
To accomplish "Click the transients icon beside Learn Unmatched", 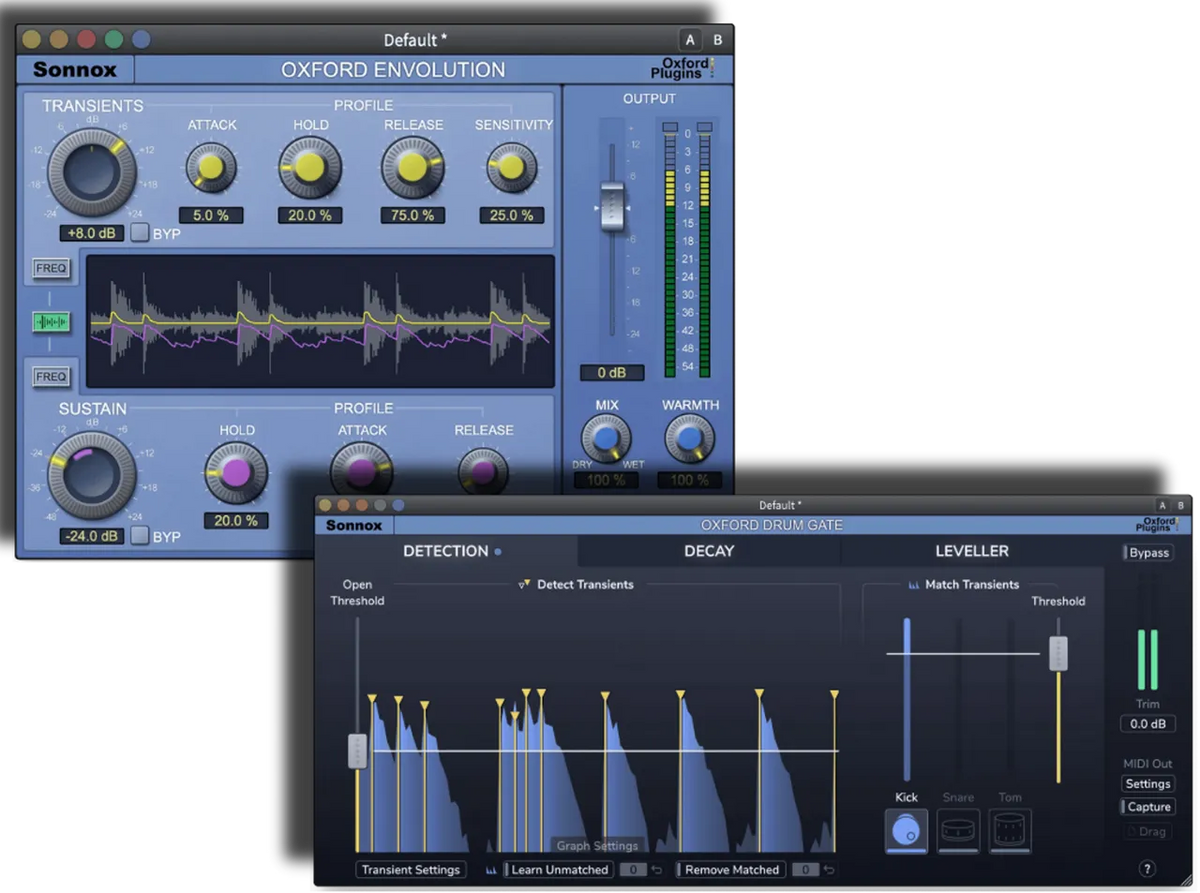I will point(492,870).
